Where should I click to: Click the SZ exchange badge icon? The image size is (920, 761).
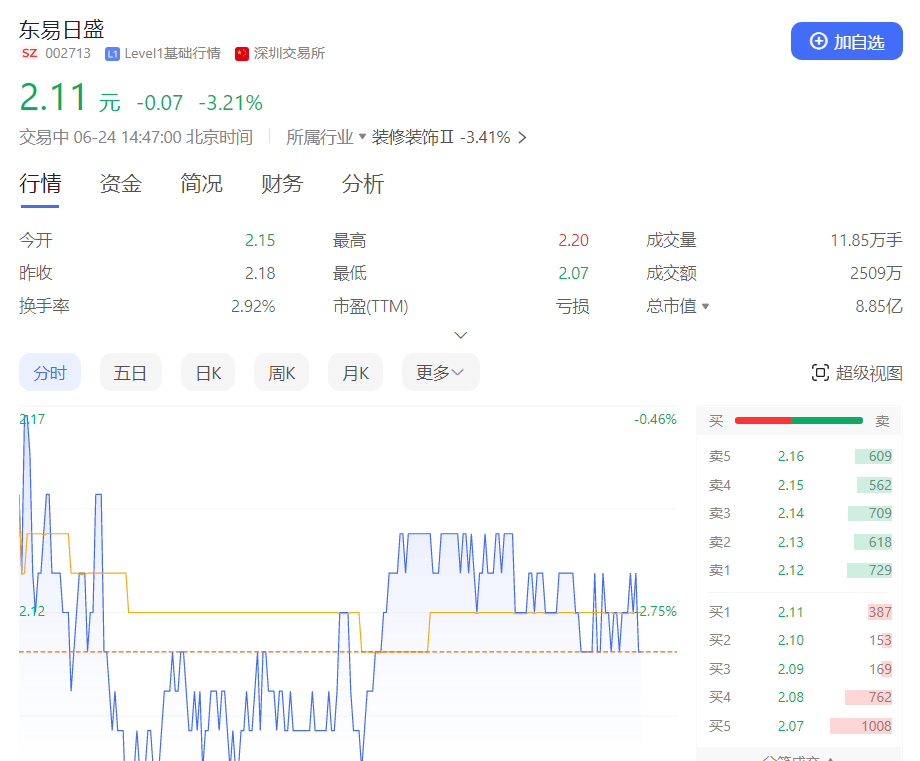tap(29, 53)
